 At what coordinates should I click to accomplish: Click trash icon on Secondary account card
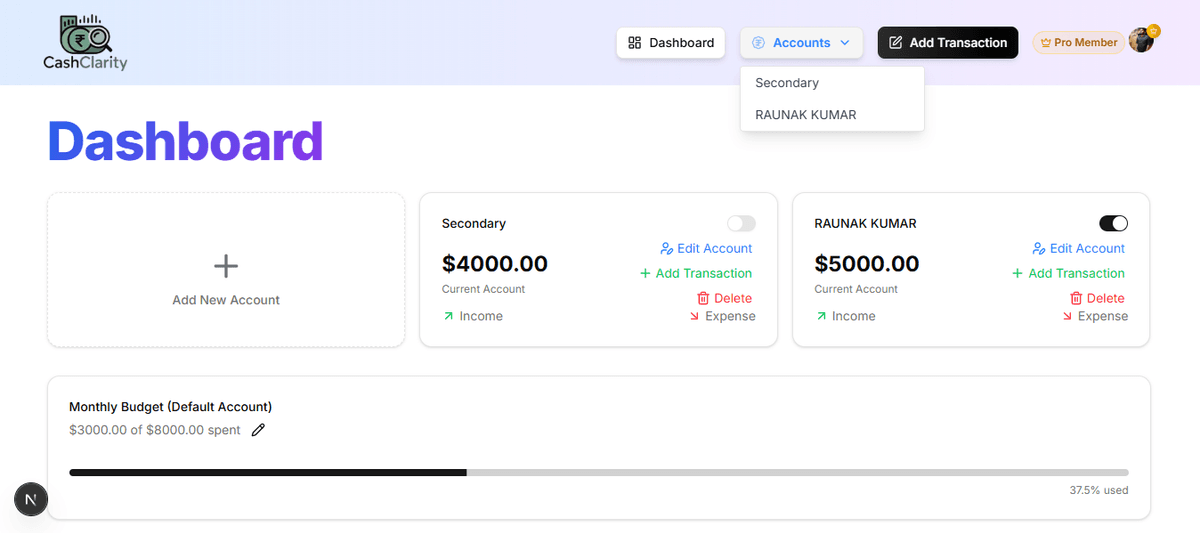[x=703, y=298]
